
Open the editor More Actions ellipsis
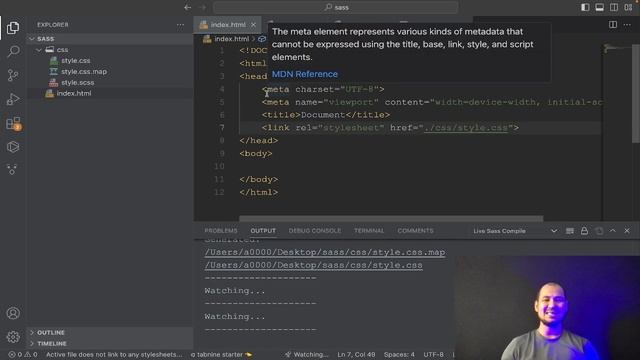click(627, 24)
